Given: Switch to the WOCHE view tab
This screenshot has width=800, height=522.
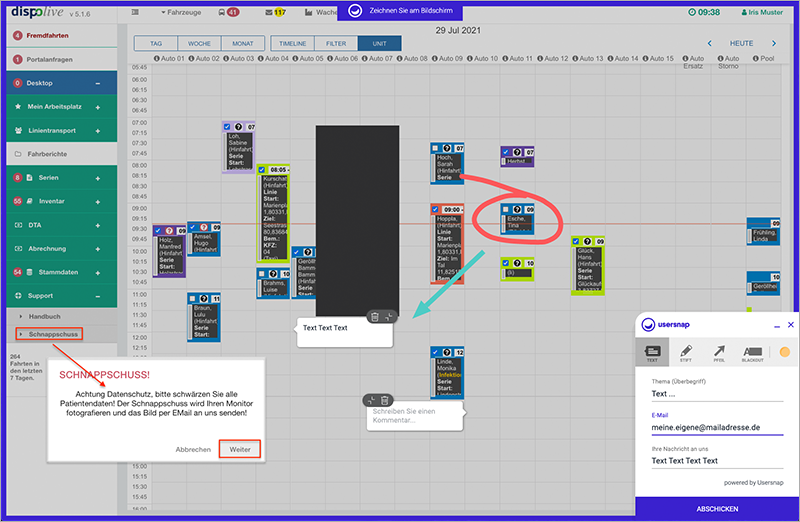Looking at the screenshot, I should pyautogui.click(x=200, y=44).
